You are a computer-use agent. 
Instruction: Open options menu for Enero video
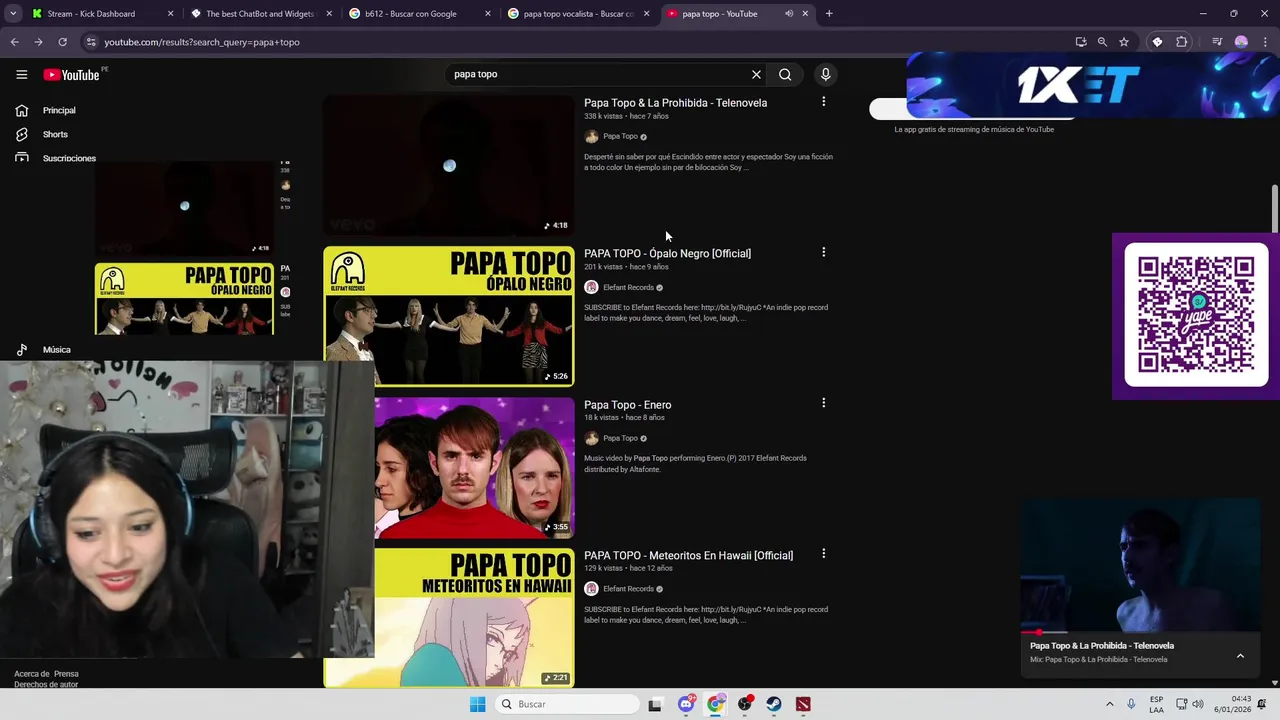click(x=823, y=403)
